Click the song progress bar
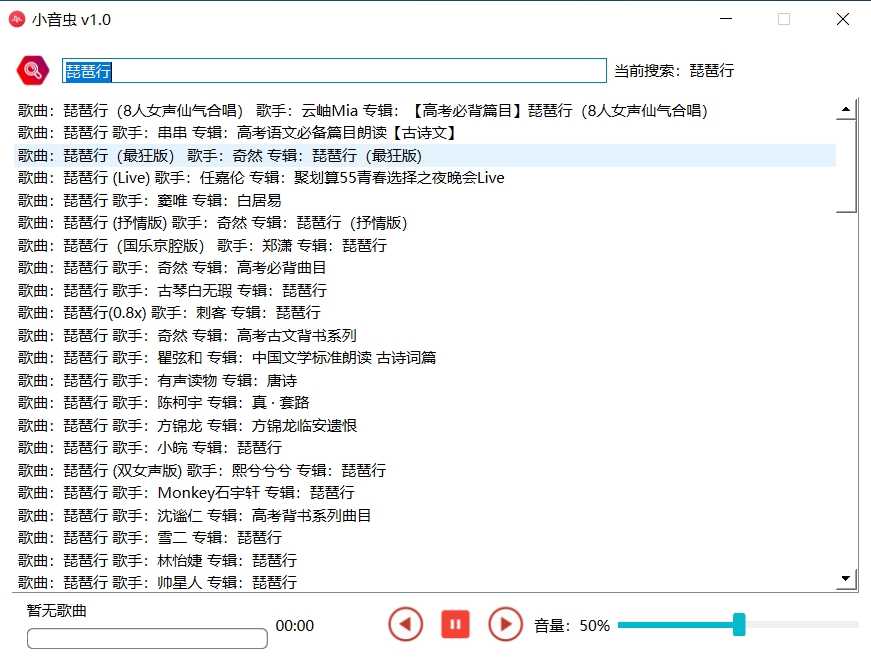The height and width of the screenshot is (661, 871). pos(147,638)
